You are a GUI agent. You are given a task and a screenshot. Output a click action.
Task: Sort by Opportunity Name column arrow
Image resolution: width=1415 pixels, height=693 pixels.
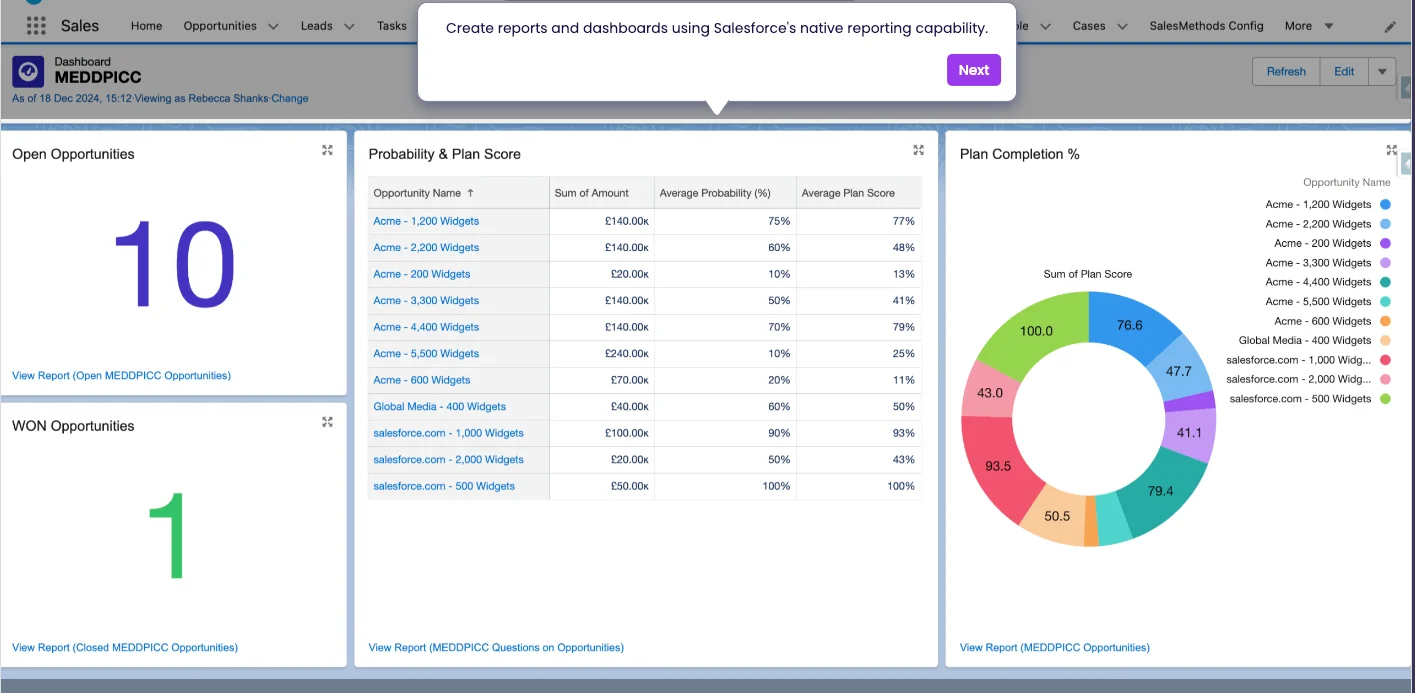(471, 193)
